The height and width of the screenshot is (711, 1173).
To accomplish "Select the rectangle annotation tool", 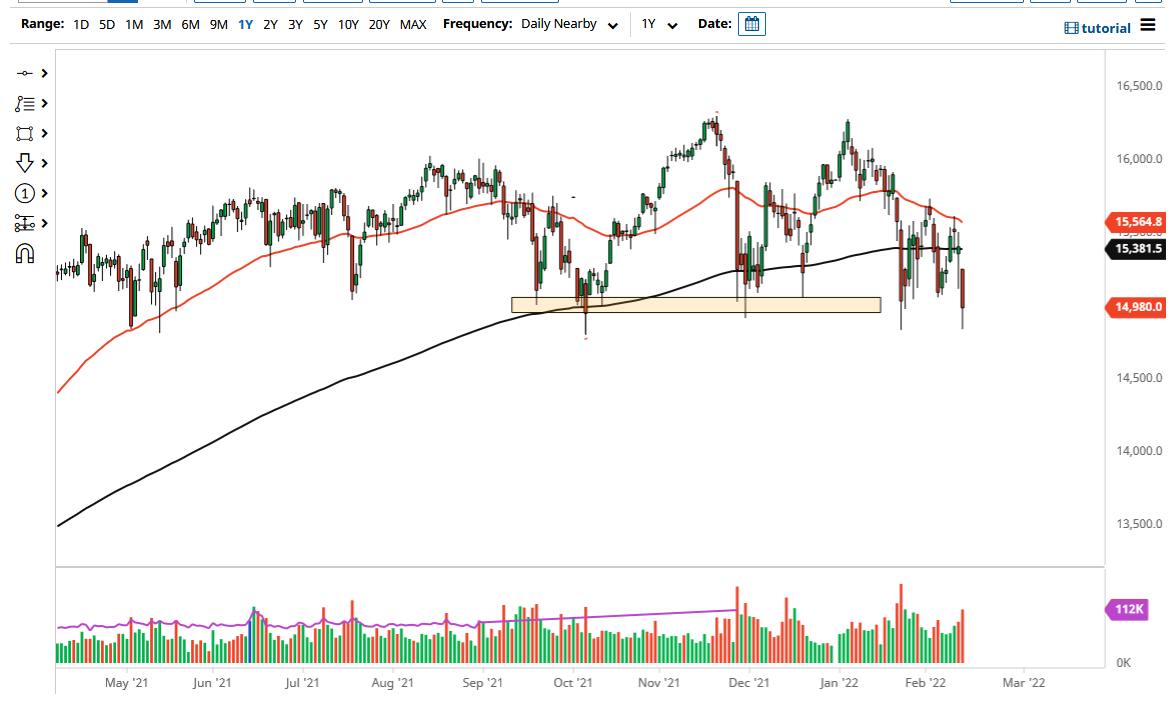I will [25, 133].
